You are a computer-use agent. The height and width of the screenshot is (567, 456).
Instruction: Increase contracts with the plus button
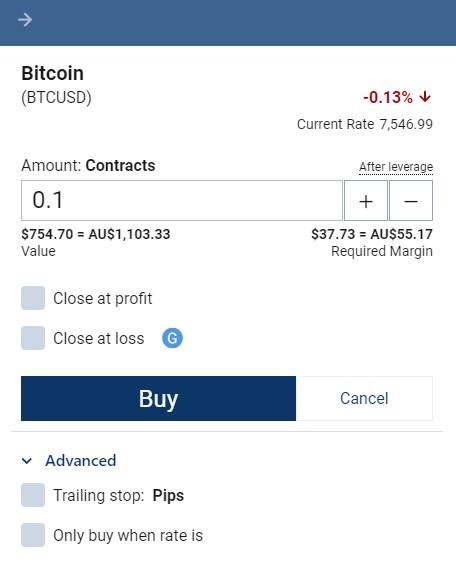point(366,201)
